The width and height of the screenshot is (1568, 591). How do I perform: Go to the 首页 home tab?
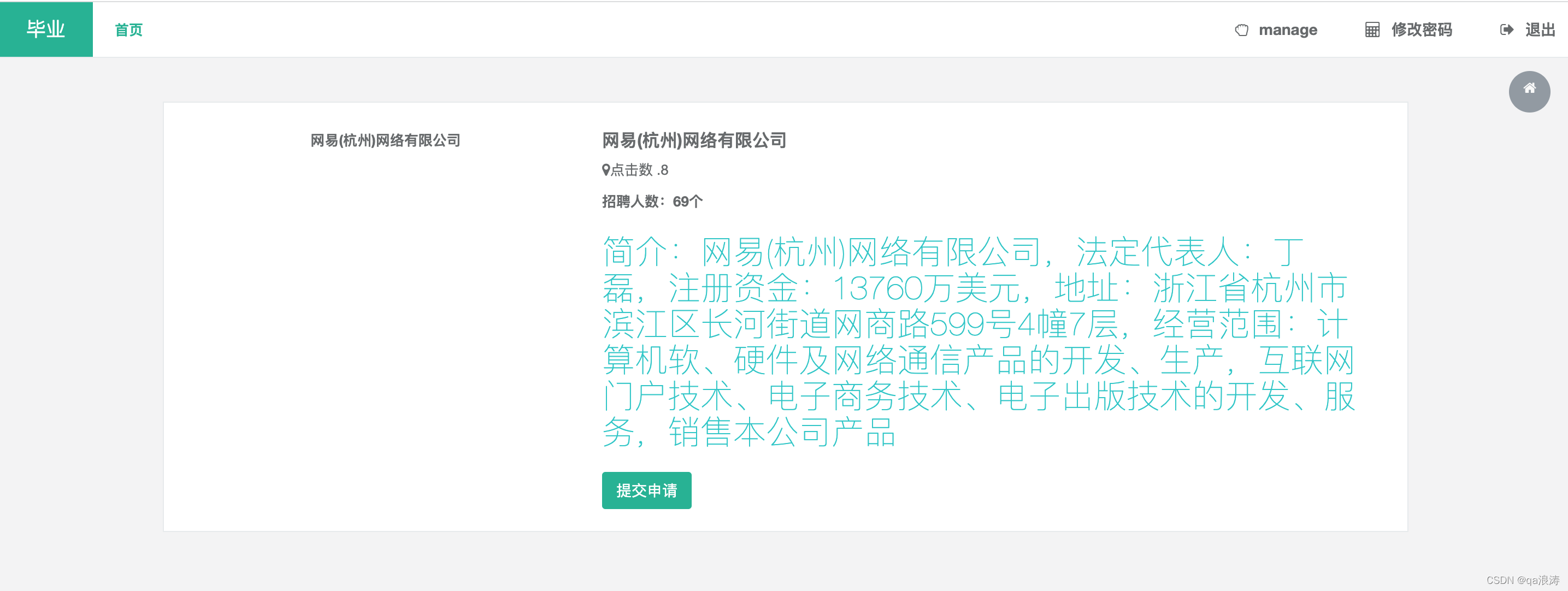128,30
